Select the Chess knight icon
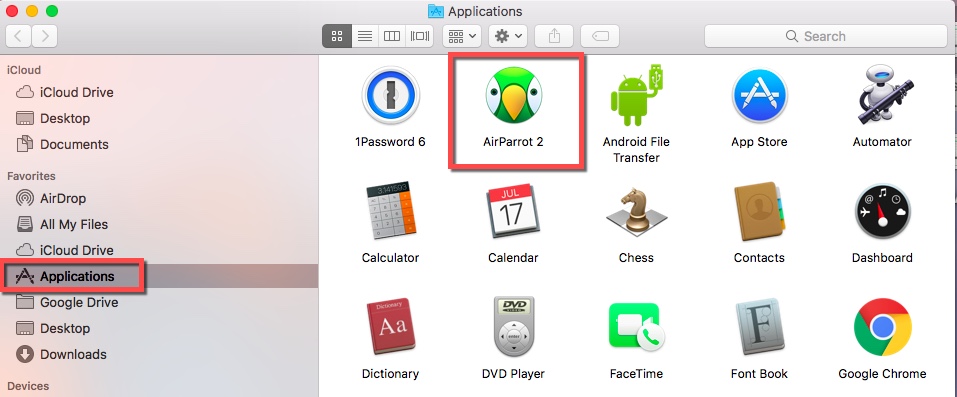The image size is (957, 397). pos(636,211)
